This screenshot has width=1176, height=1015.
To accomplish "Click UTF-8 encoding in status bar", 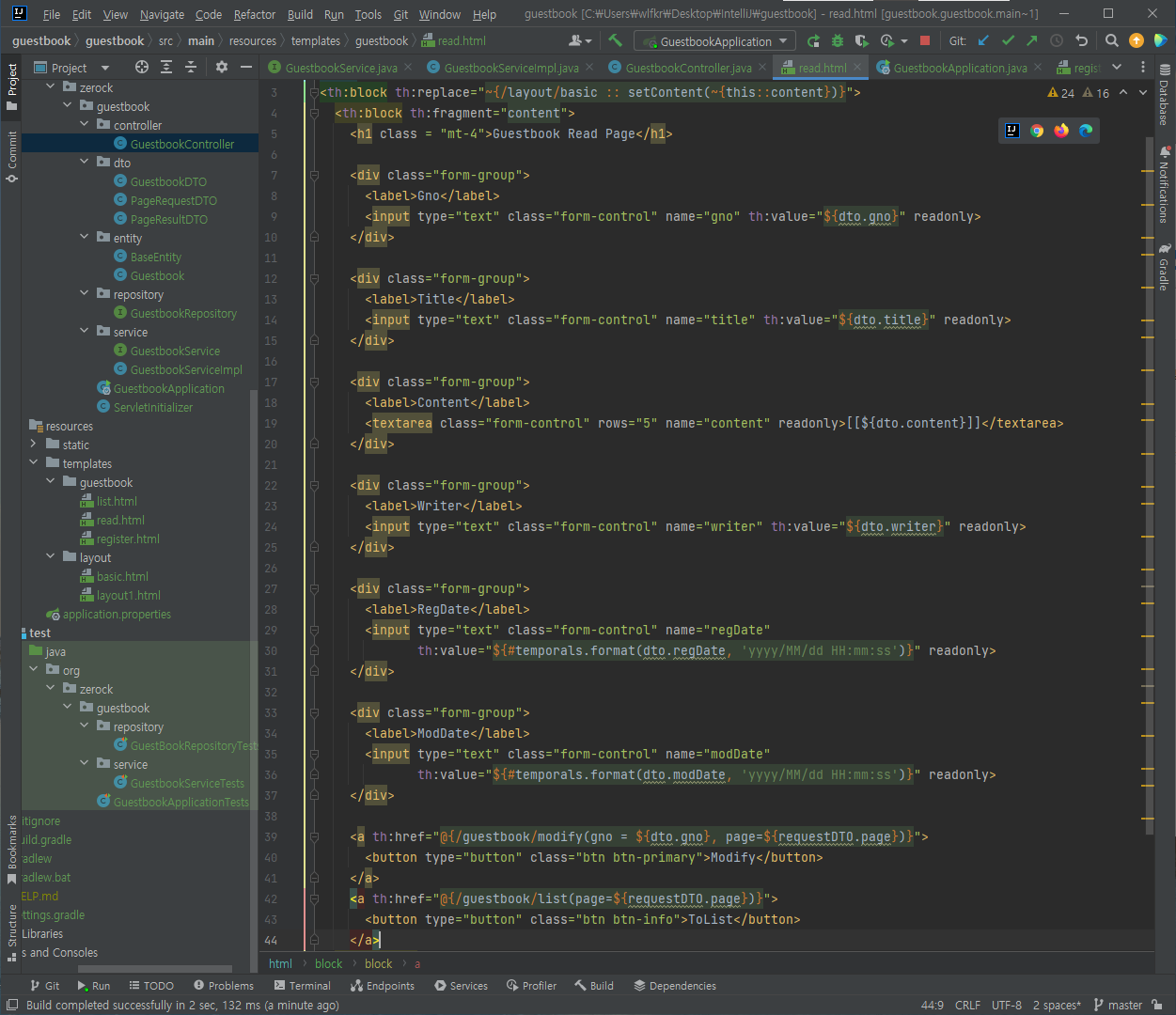I will pyautogui.click(x=1007, y=1005).
